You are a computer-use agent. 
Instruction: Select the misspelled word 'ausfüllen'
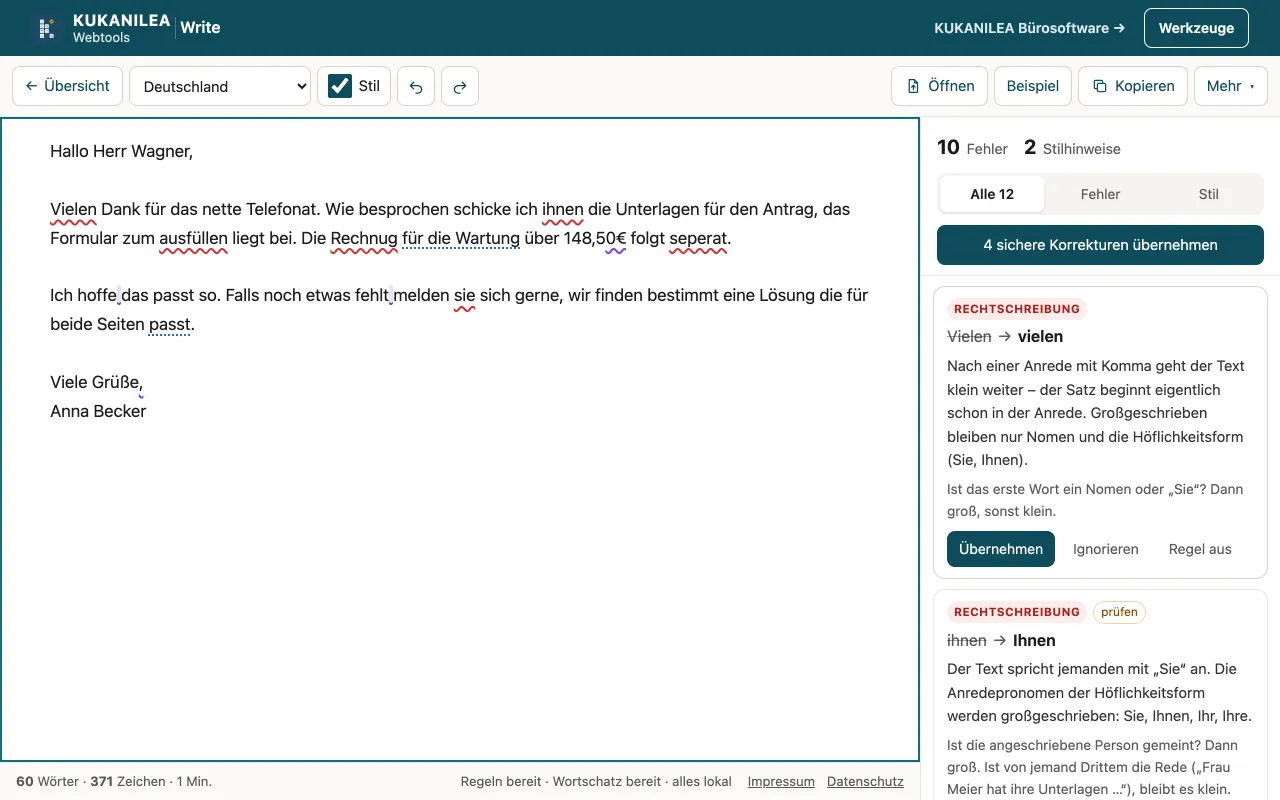[x=193, y=239]
